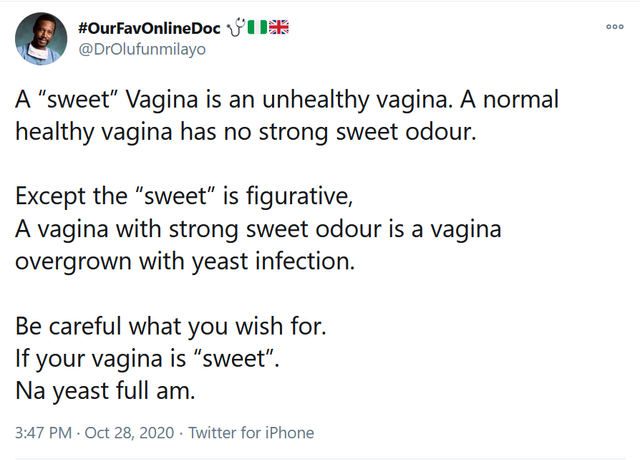The height and width of the screenshot is (460, 640).
Task: Click the 'overgrown with yeast infection' line
Action: point(185,262)
